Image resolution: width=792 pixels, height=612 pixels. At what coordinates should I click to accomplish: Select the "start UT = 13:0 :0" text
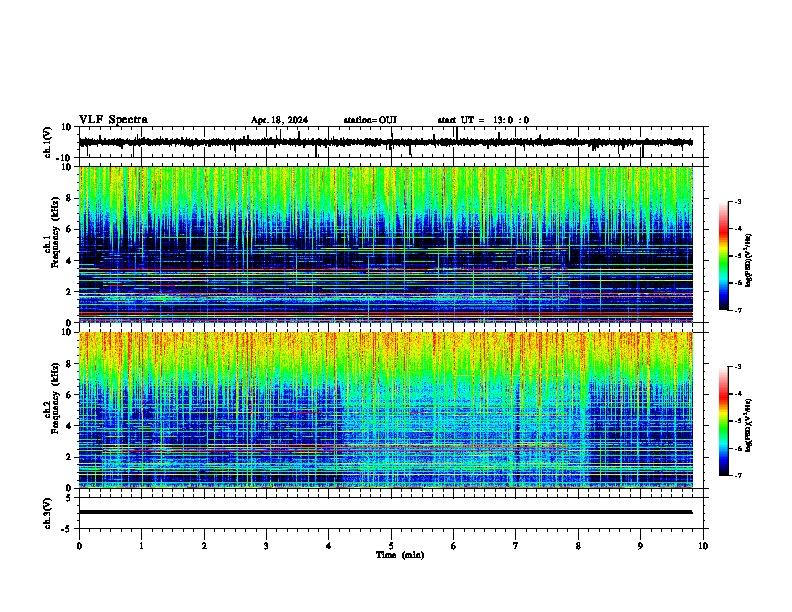click(483, 120)
